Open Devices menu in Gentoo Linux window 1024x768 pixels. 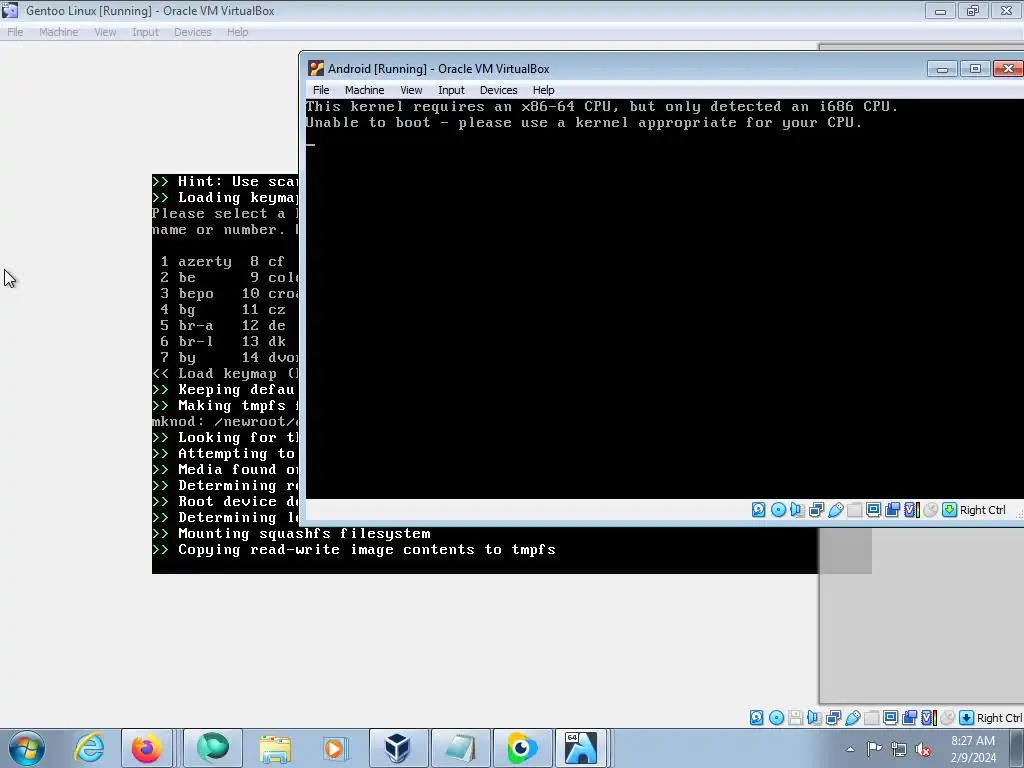(193, 32)
